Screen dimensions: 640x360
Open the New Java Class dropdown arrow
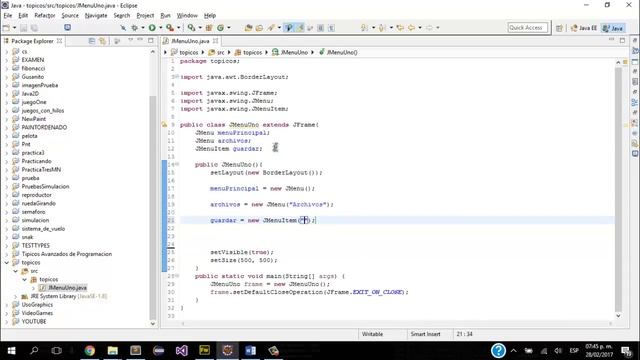[229, 28]
